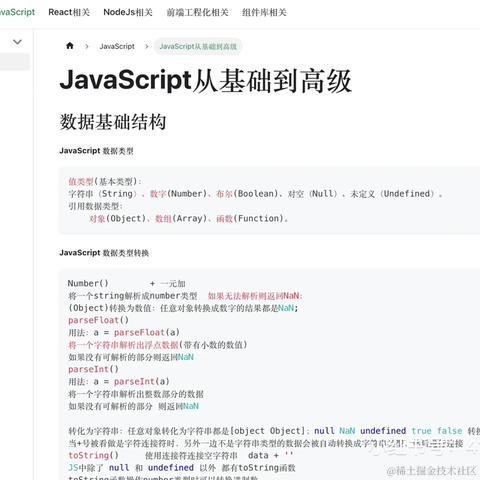This screenshot has width=480, height=480.
Task: Click the JavaScript从基础到高级 breadcrumb pill
Action: [x=198, y=46]
